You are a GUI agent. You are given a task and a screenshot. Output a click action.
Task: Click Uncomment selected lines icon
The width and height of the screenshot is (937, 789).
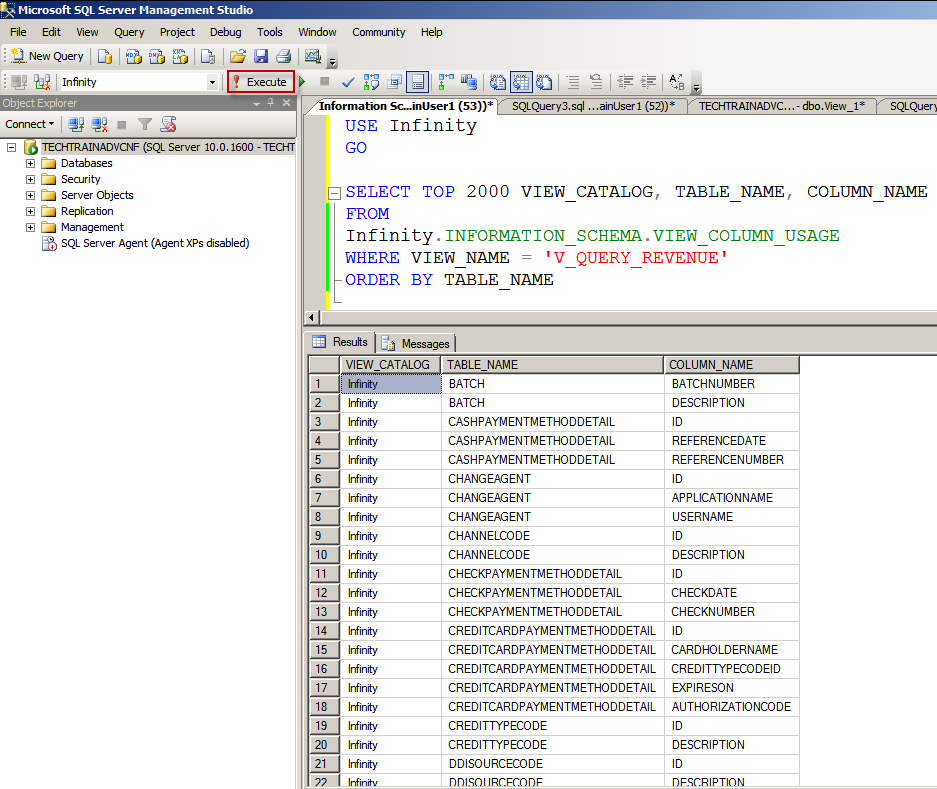(596, 82)
